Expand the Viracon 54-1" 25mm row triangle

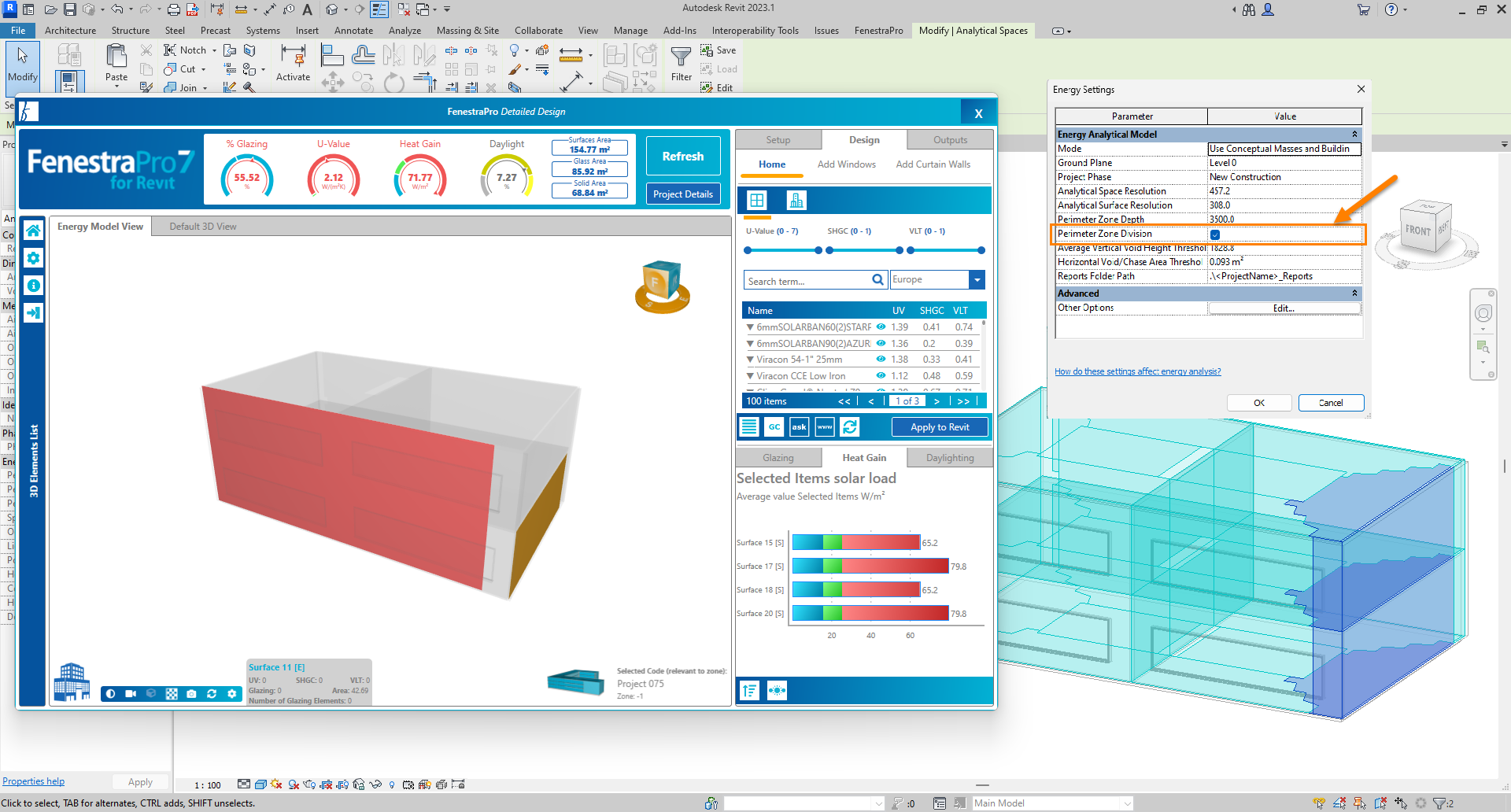750,360
